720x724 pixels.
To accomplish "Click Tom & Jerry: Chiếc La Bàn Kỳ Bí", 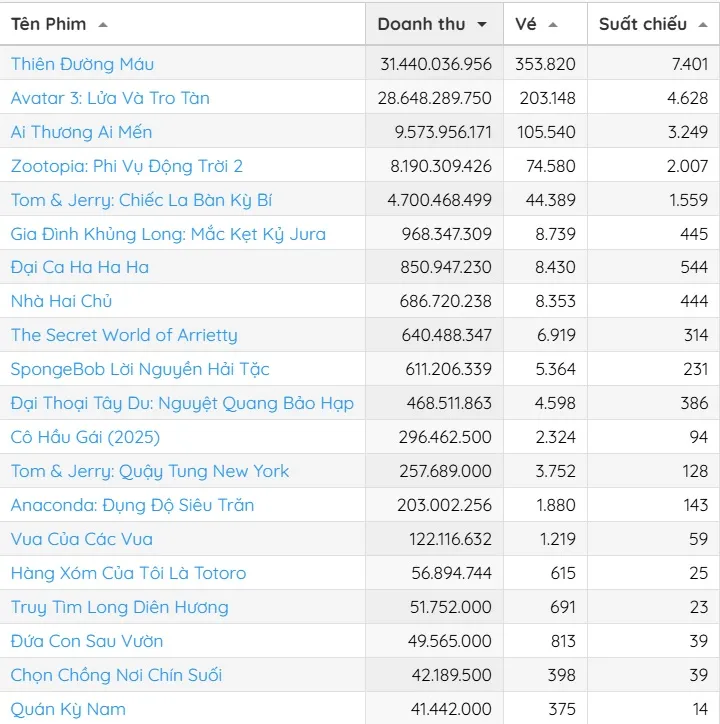I will 141,200.
